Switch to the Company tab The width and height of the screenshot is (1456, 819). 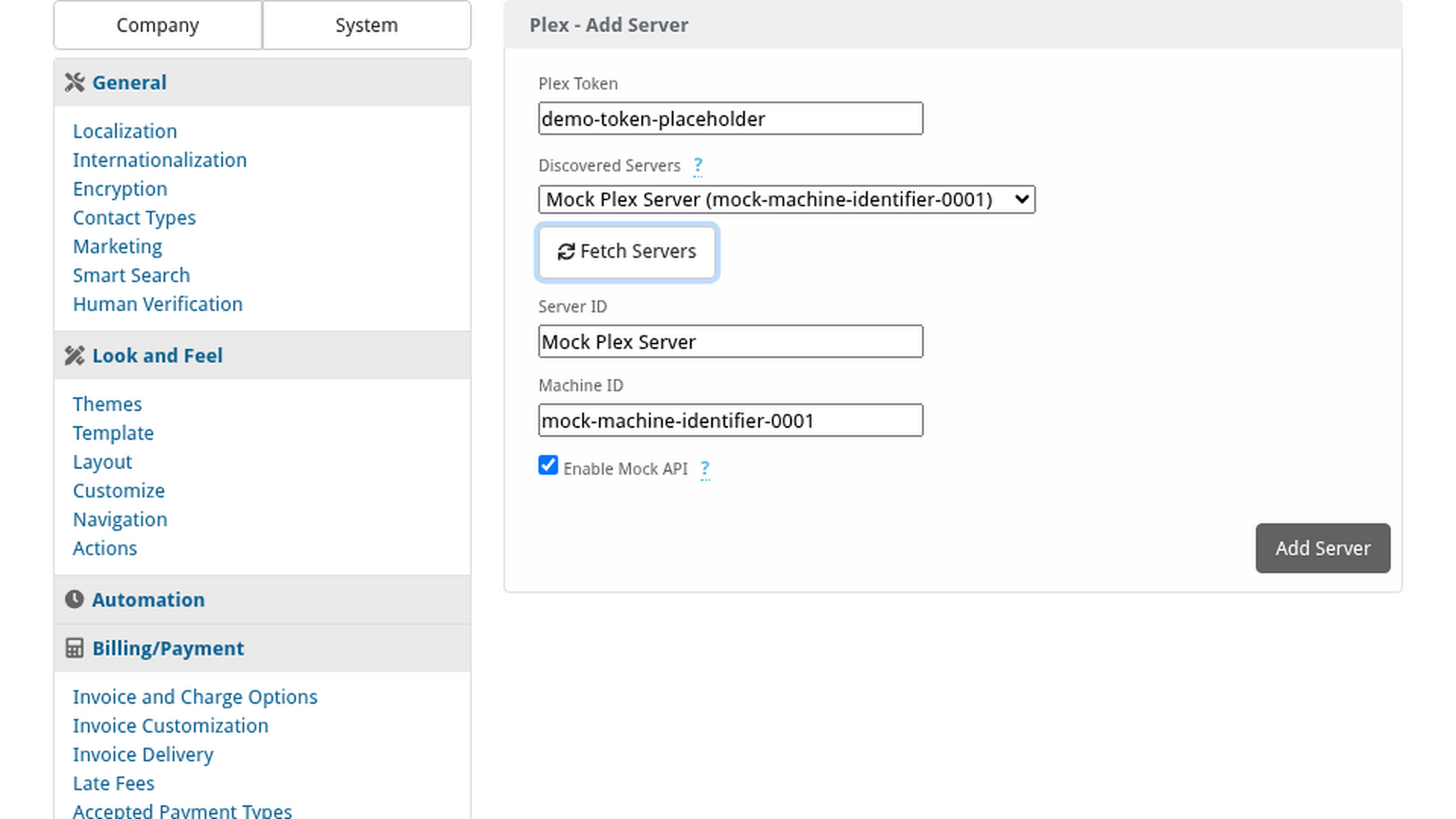click(x=158, y=25)
